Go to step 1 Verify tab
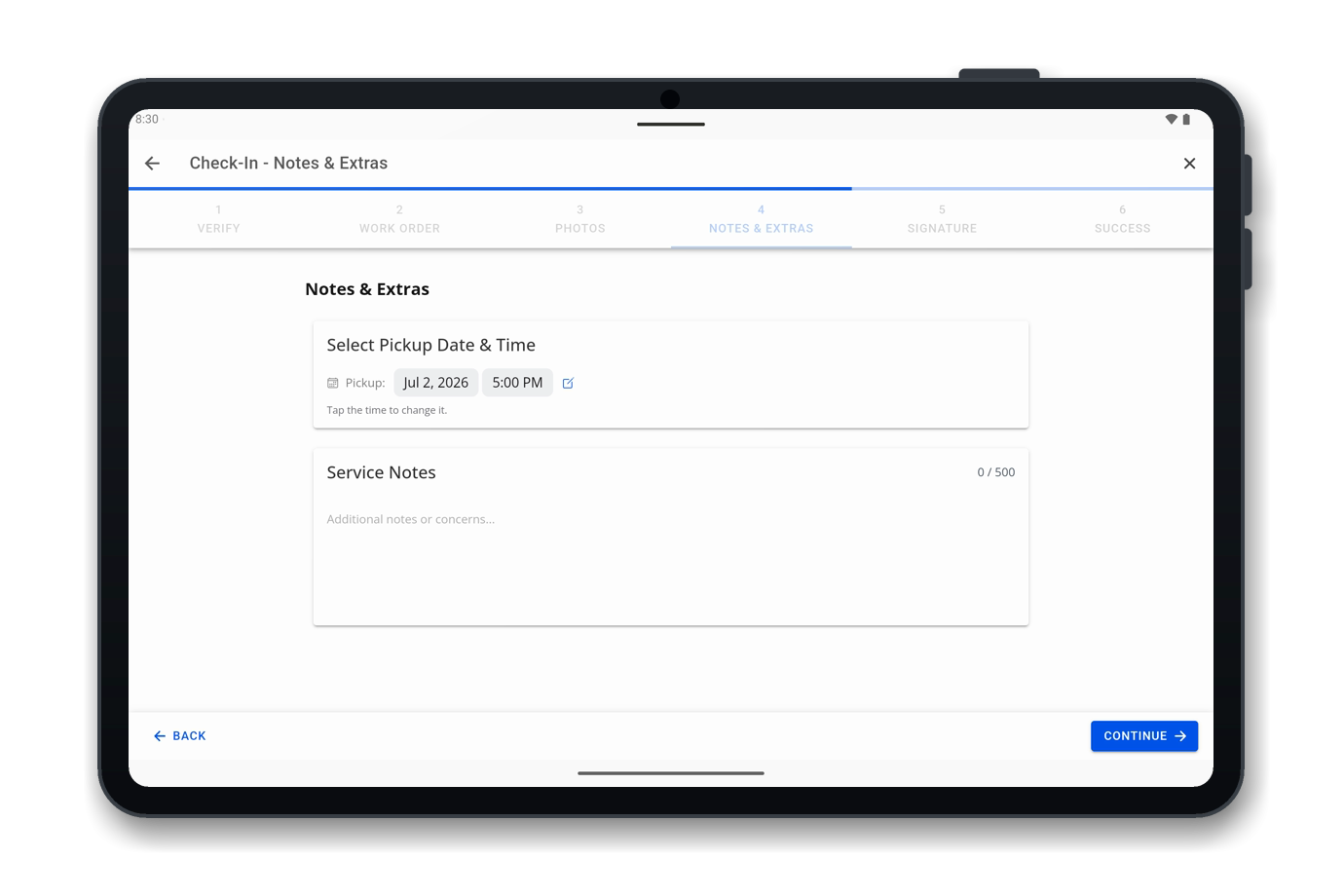Screen dimensions: 1344x896 (218, 219)
